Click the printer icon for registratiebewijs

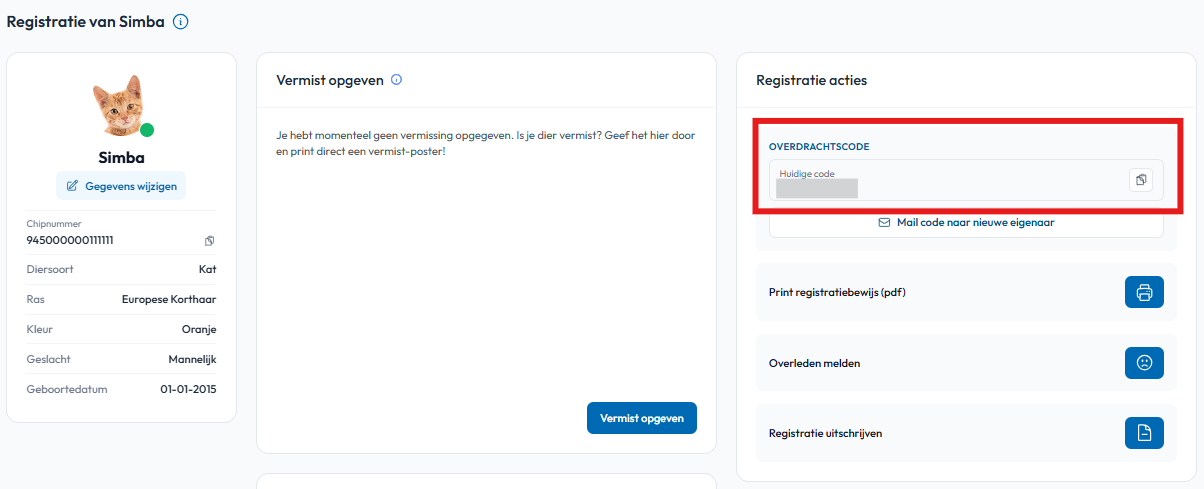pyautogui.click(x=1144, y=293)
